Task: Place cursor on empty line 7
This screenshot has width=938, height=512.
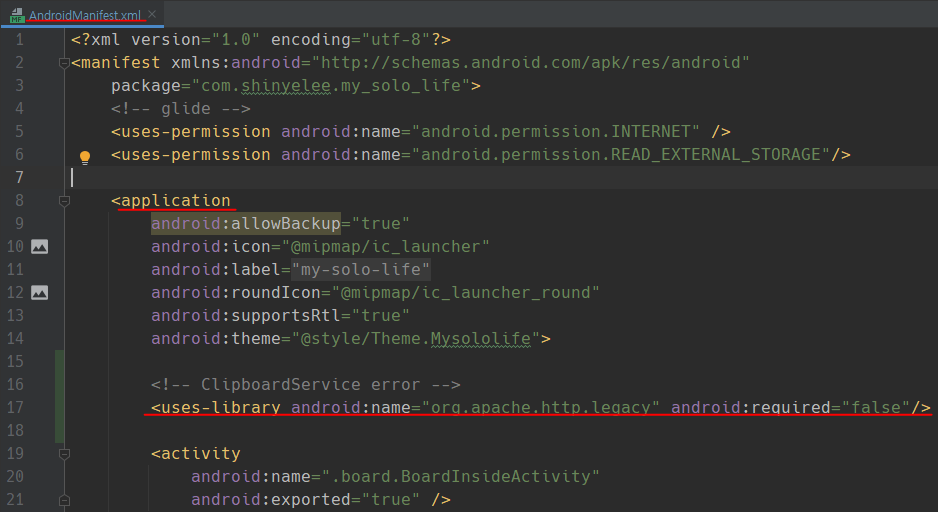Action: pos(501,178)
